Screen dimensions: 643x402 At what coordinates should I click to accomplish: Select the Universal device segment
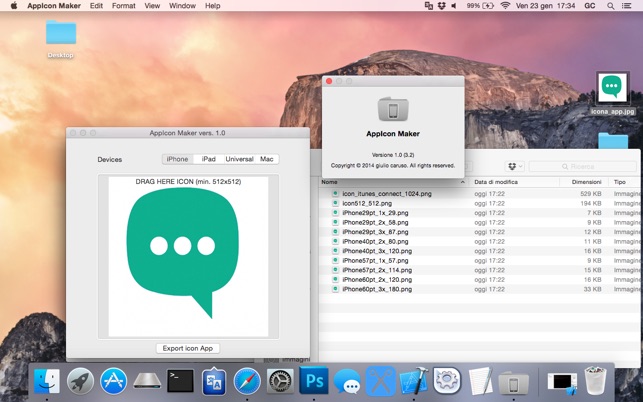pyautogui.click(x=239, y=159)
